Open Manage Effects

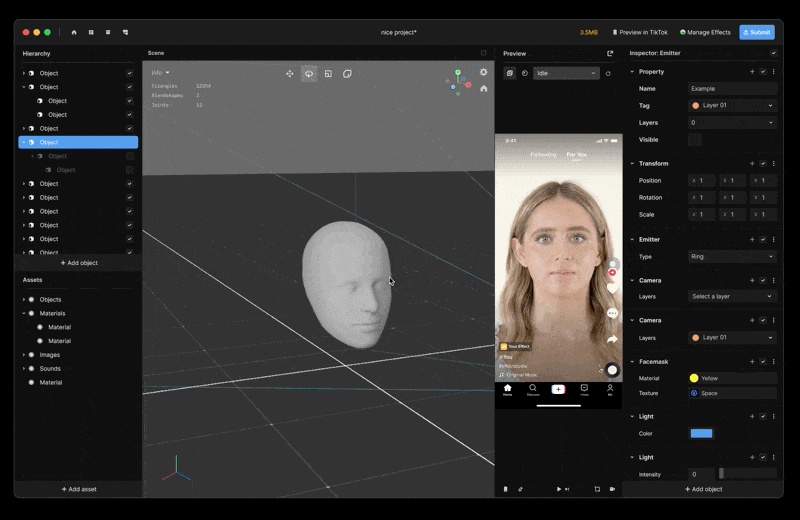click(705, 32)
